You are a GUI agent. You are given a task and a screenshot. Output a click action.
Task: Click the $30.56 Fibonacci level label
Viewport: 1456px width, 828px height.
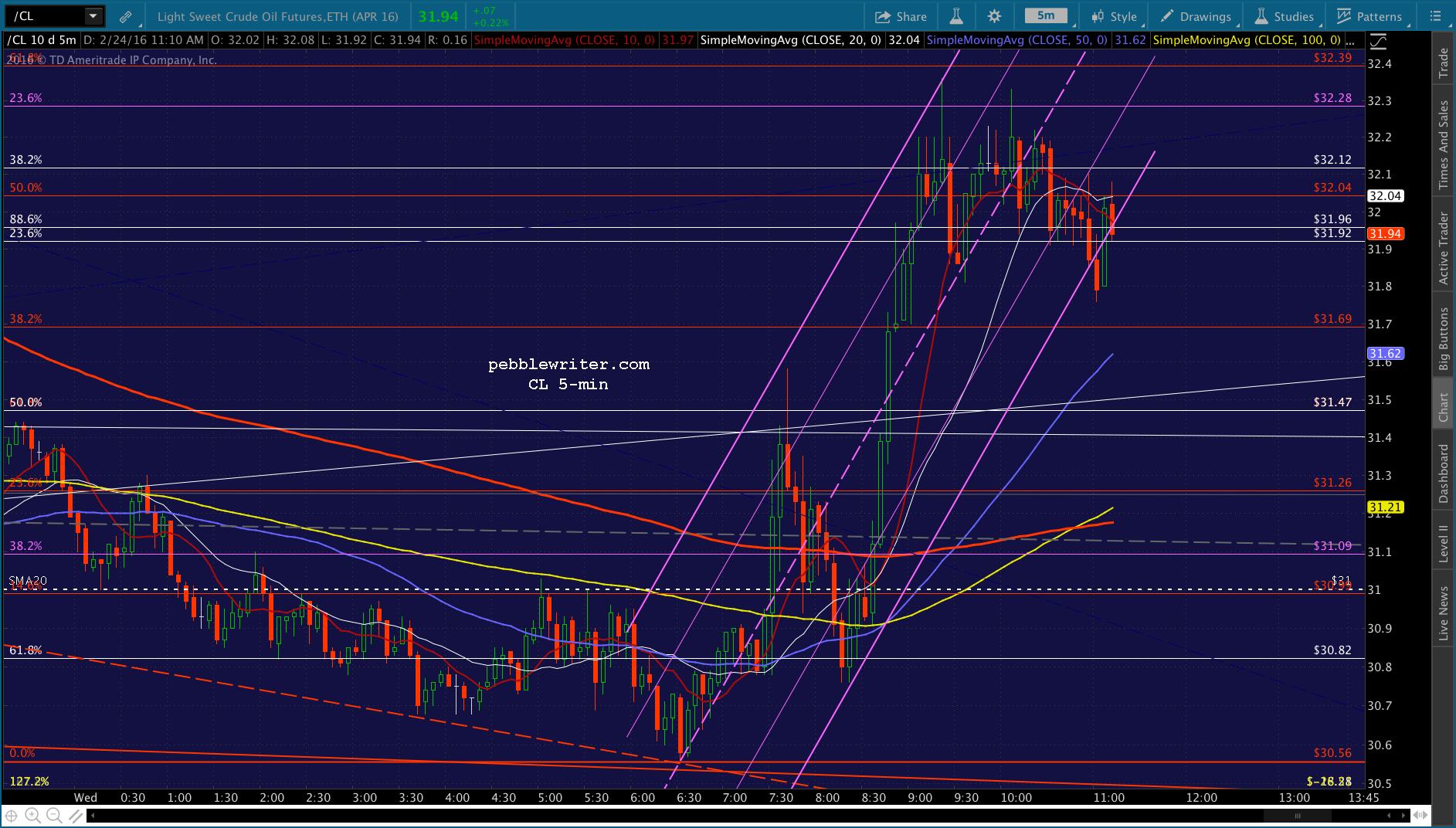coord(1332,753)
